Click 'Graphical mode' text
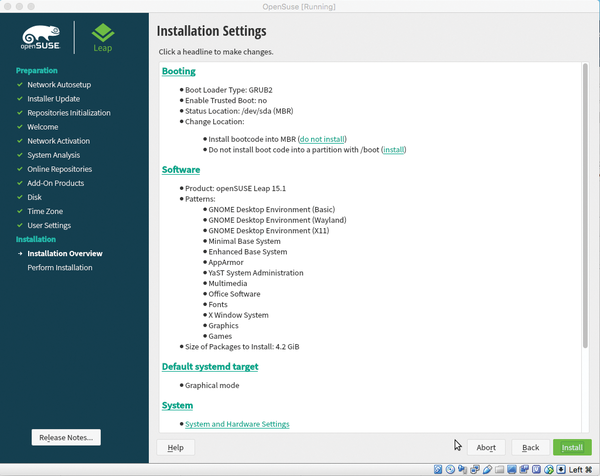Viewport: 600px width, 476px height. (x=212, y=385)
